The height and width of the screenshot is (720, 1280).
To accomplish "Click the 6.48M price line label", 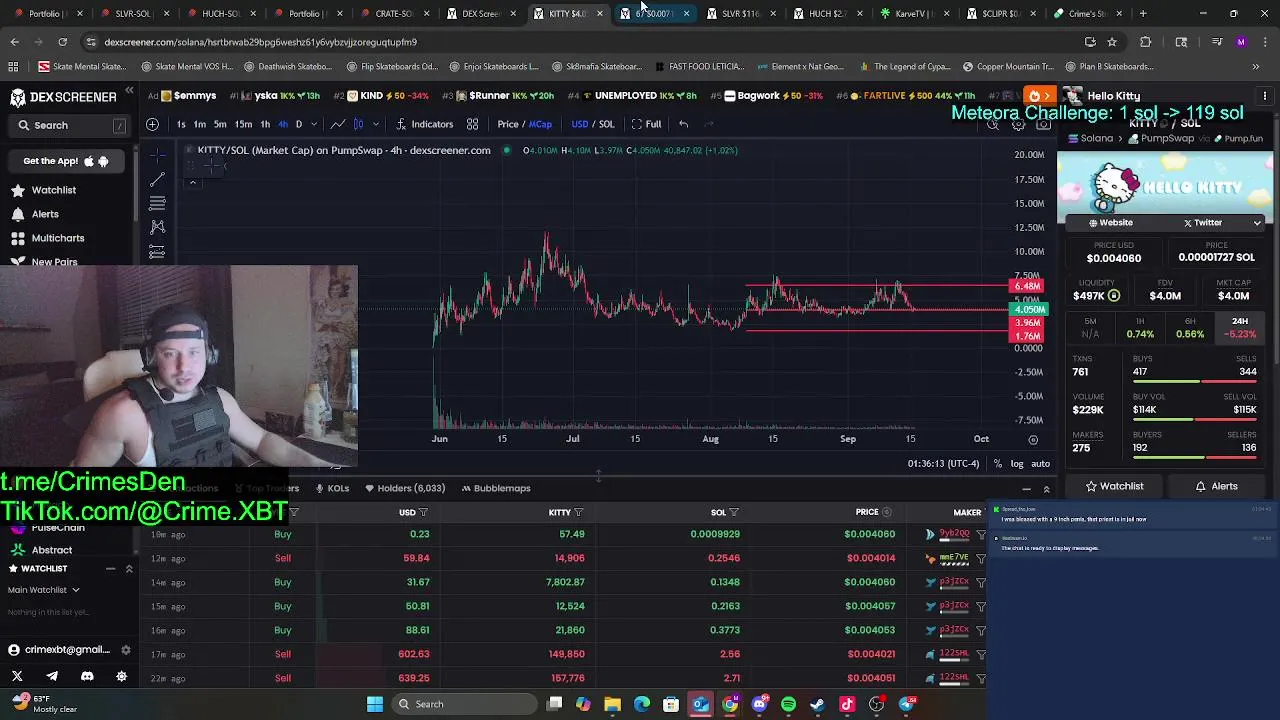I will click(1028, 286).
